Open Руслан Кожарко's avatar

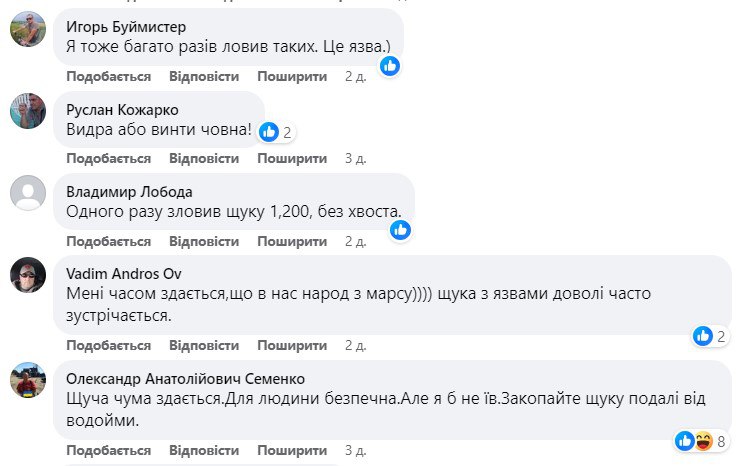coord(28,111)
